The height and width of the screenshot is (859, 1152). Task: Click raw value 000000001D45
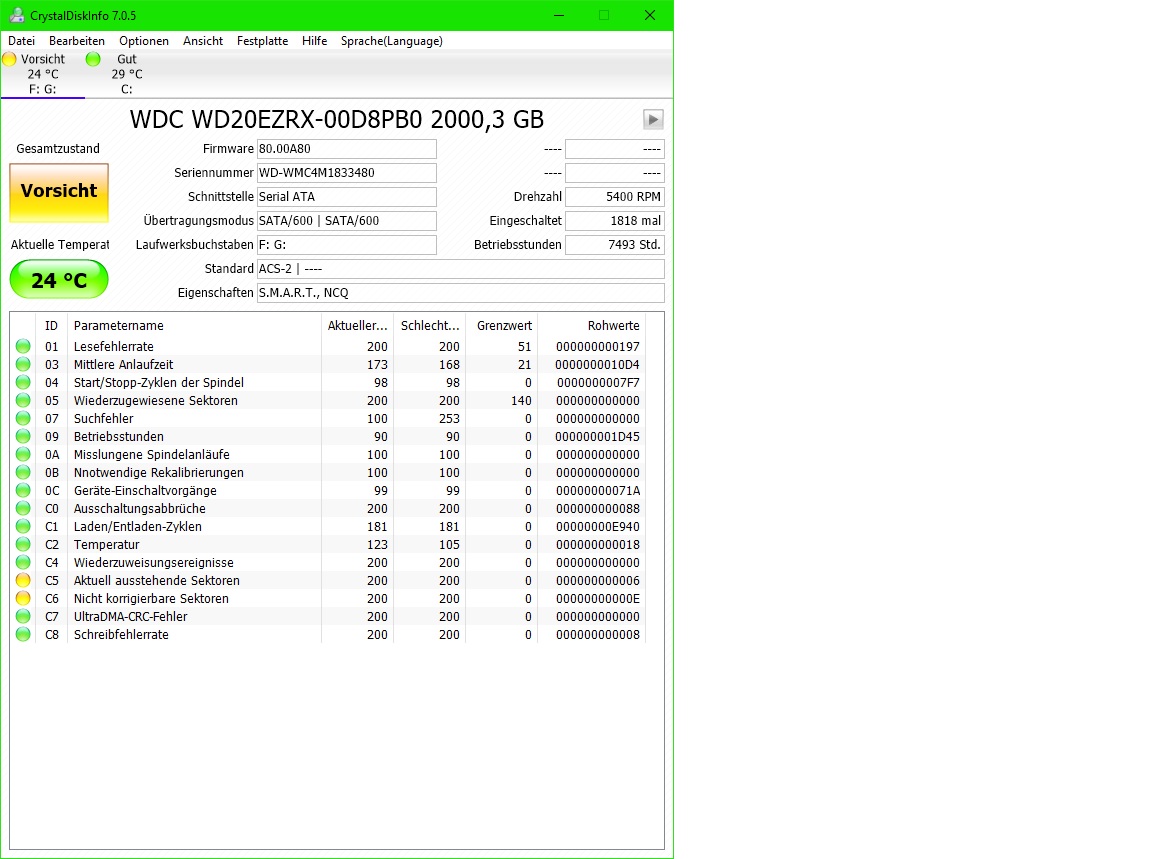(597, 436)
